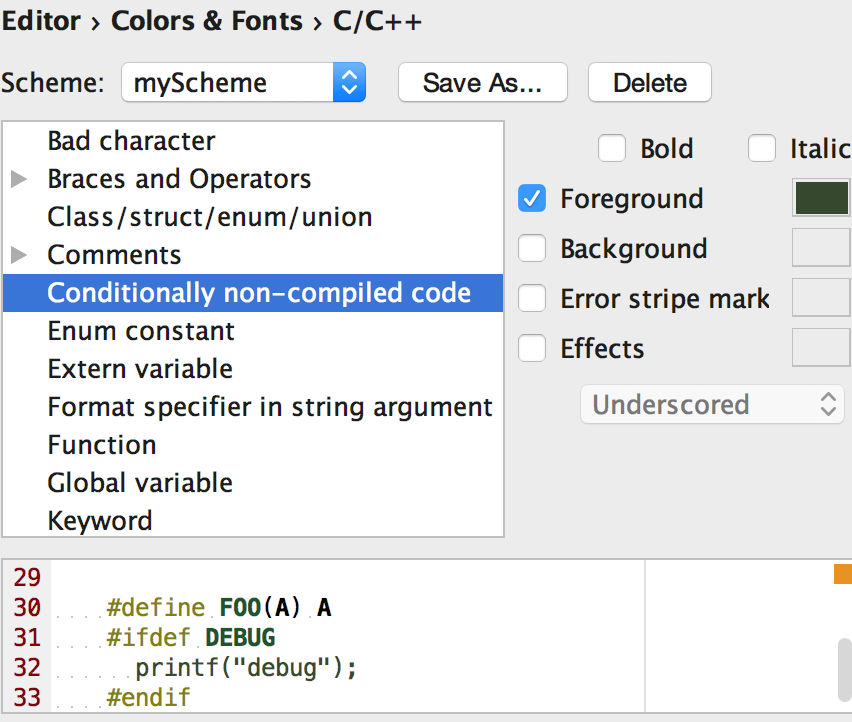This screenshot has width=852, height=722.
Task: Enable the Italic checkbox
Action: click(762, 149)
